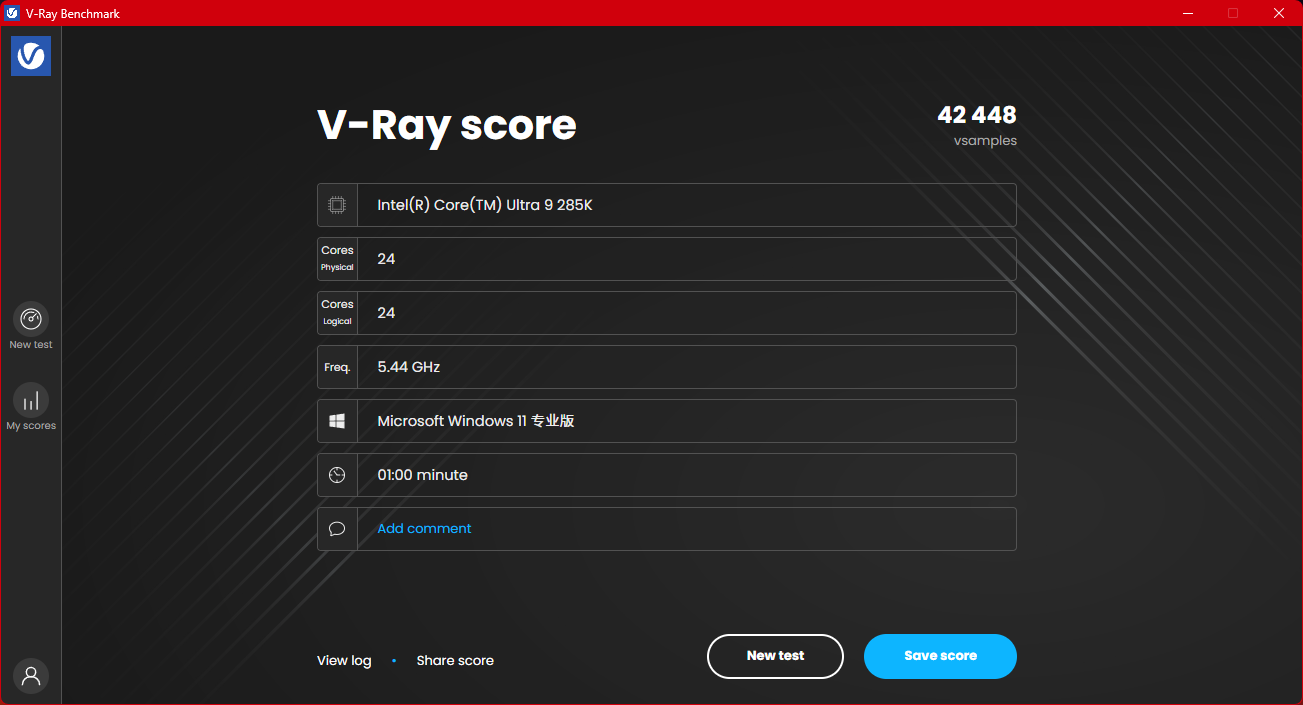The width and height of the screenshot is (1303, 705).
Task: Click the V-Ray Benchmark title bar icon
Action: click(12, 13)
